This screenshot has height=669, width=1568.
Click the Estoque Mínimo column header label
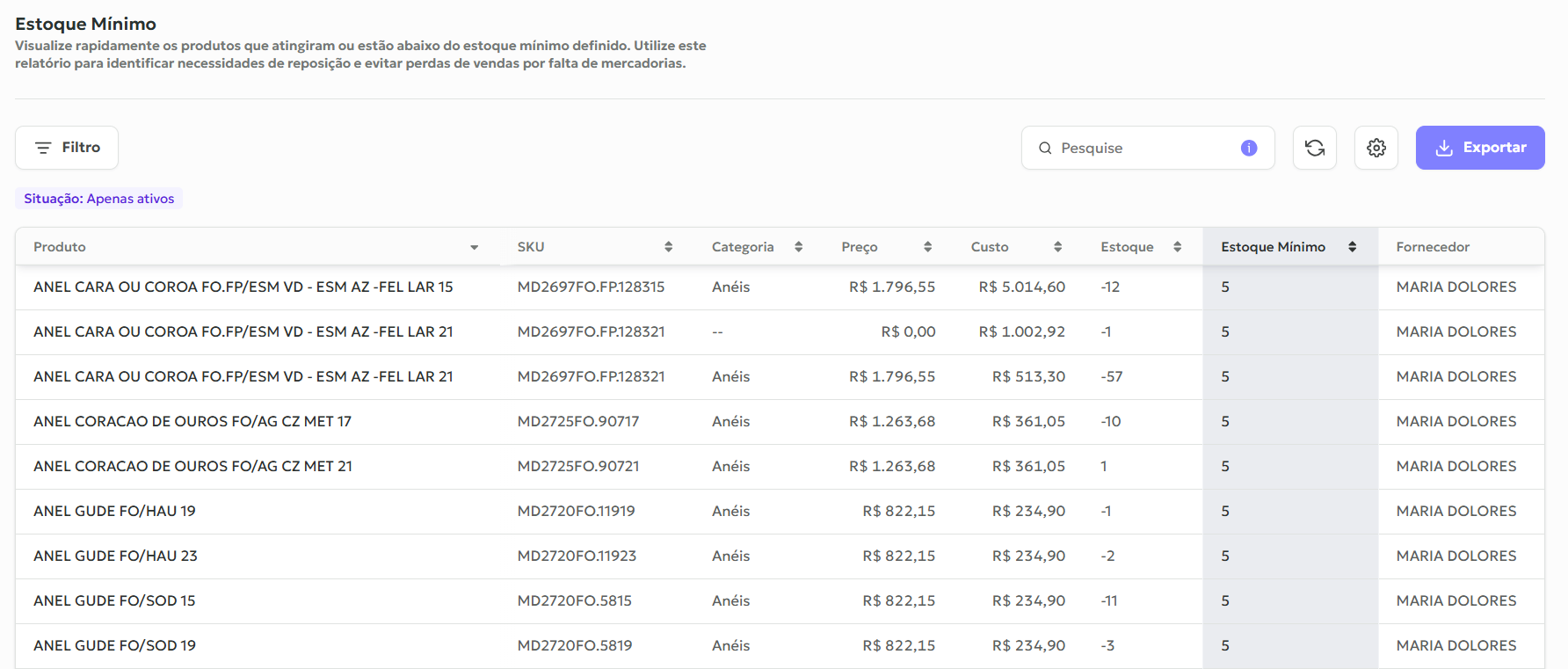(1273, 247)
